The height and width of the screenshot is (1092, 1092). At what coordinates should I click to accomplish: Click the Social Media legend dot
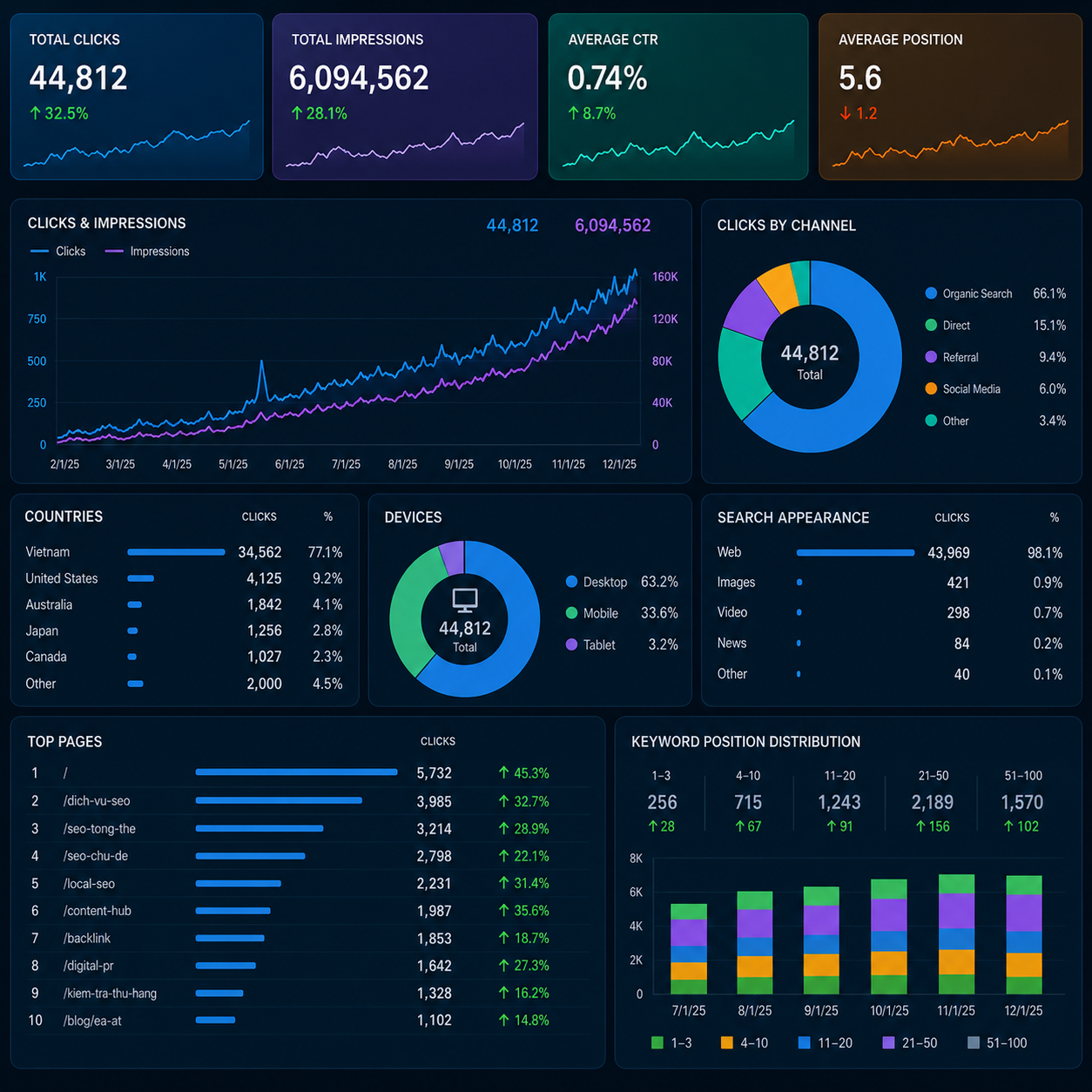931,388
